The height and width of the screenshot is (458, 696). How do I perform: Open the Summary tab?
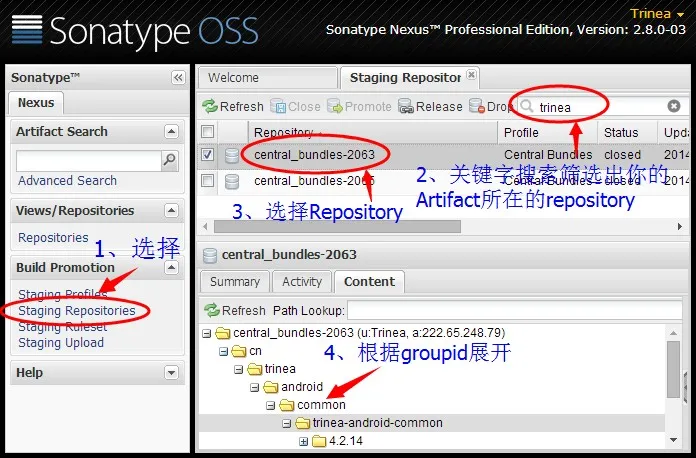235,282
